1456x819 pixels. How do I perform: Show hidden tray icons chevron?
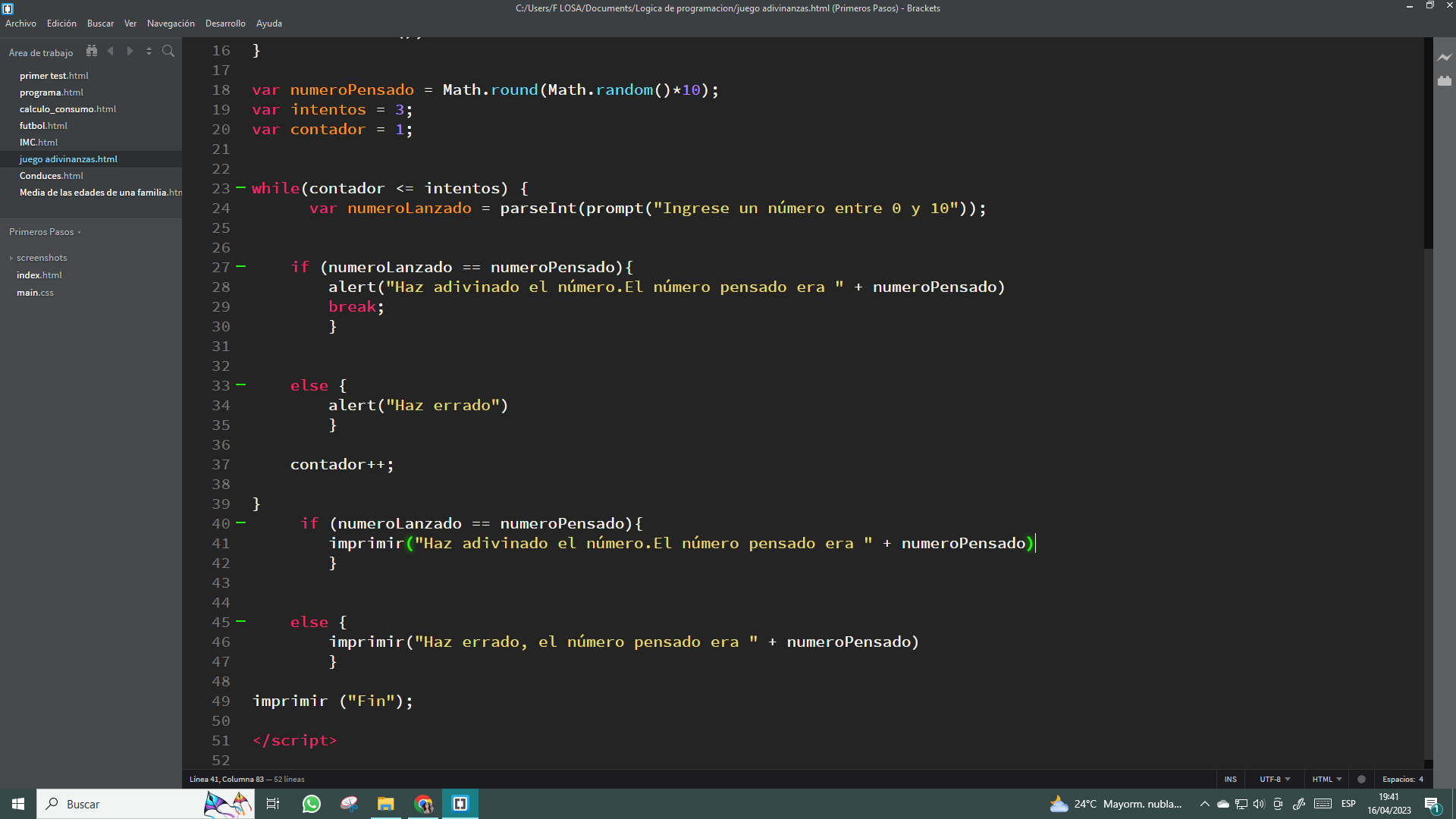point(1204,804)
